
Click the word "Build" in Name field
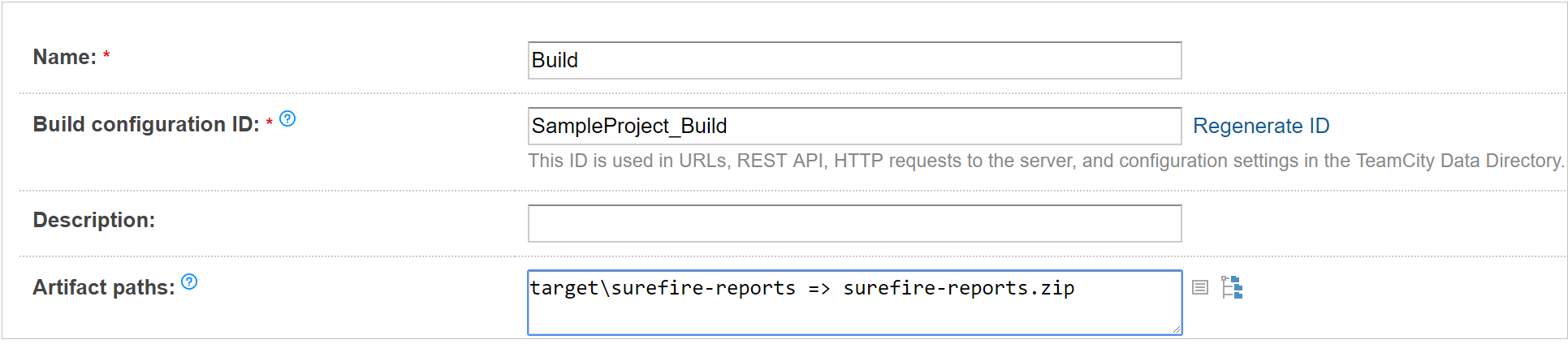(555, 61)
